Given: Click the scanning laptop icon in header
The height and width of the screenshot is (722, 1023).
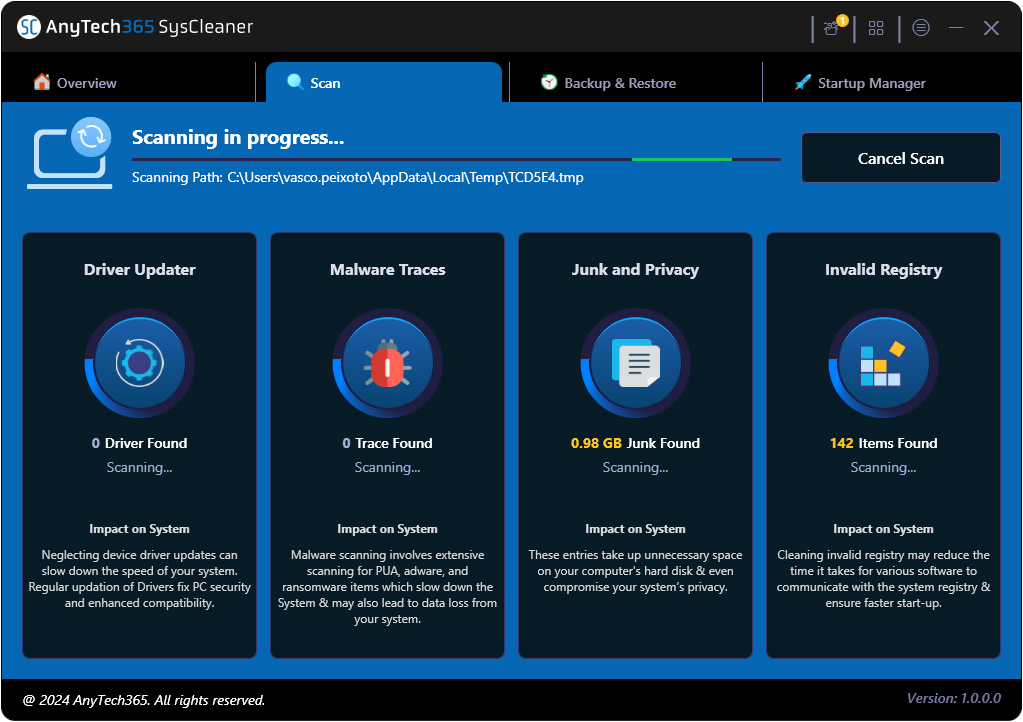Looking at the screenshot, I should pyautogui.click(x=69, y=151).
